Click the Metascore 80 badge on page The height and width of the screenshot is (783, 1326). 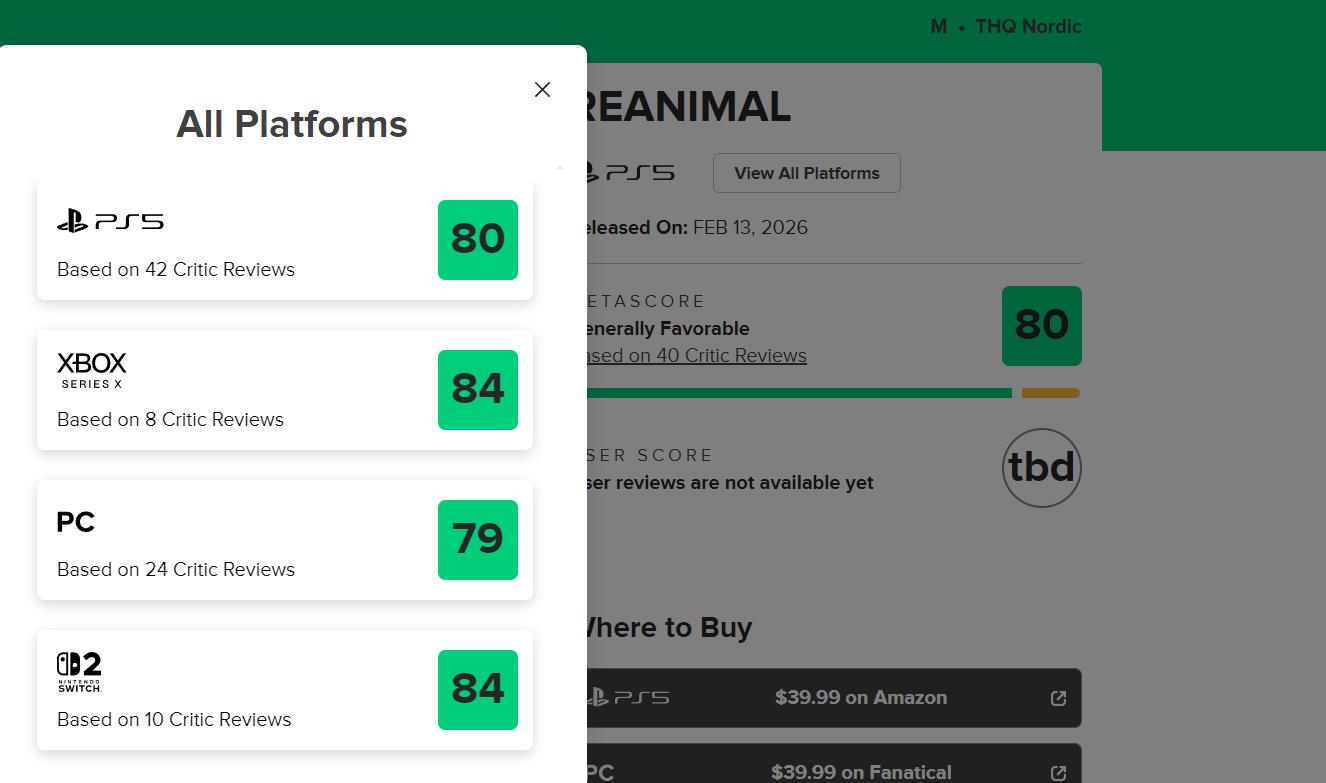(x=1041, y=326)
